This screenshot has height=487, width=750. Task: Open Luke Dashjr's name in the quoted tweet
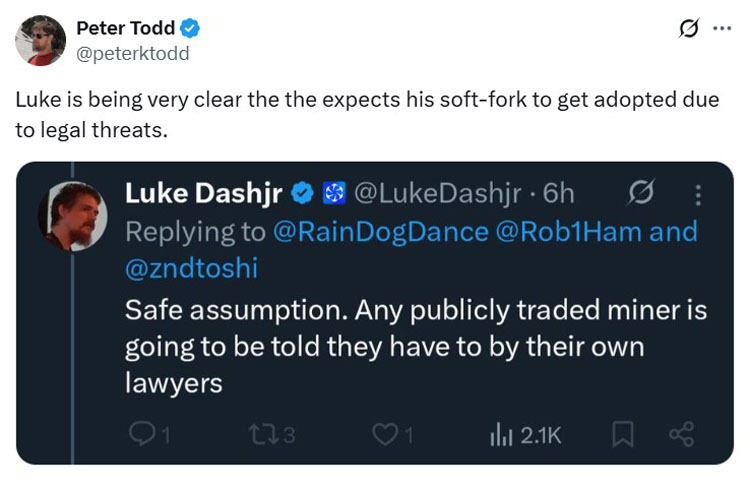click(204, 194)
